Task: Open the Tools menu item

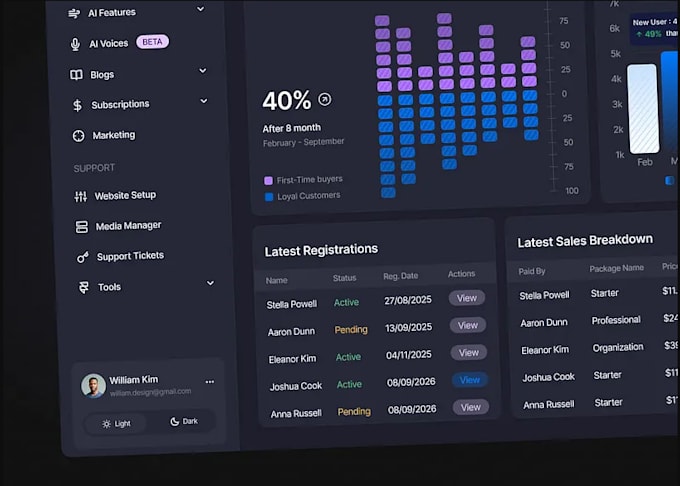Action: point(109,287)
